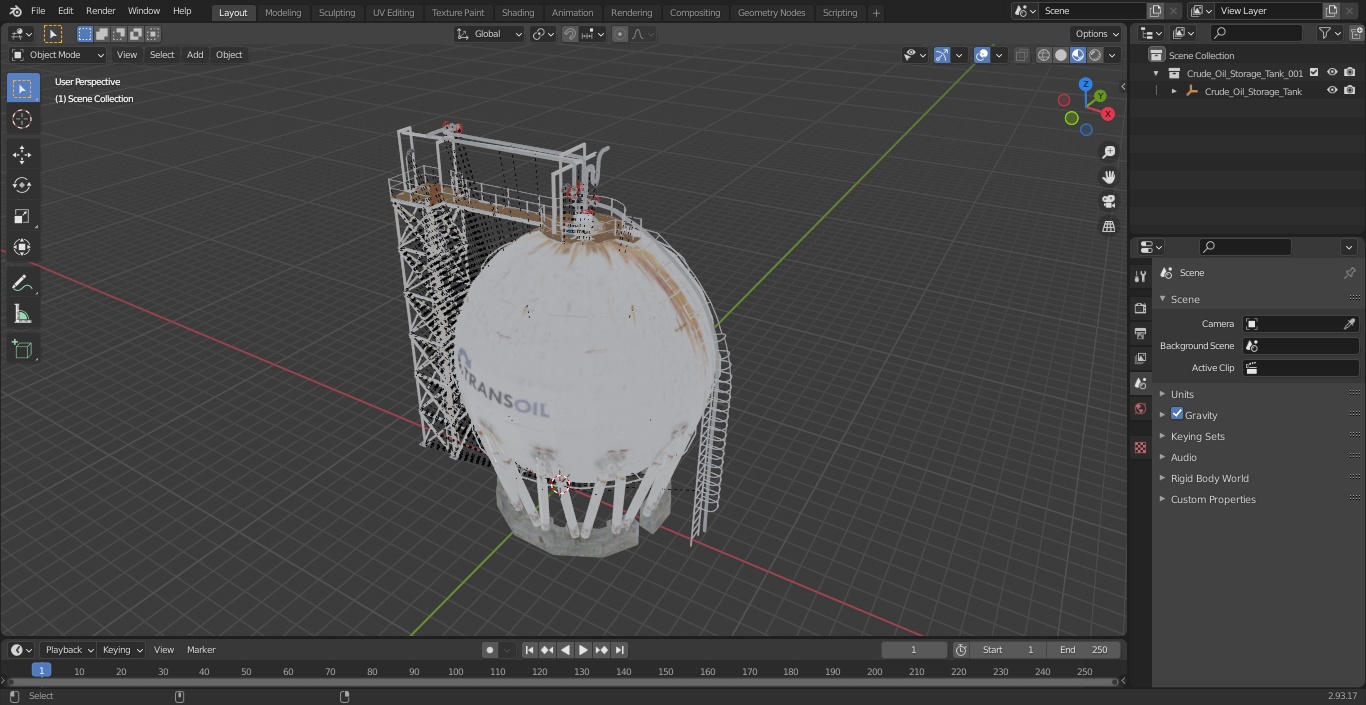Screen dimensions: 1366x705
Task: Click the current frame marker at 1
Action: [x=41, y=671]
